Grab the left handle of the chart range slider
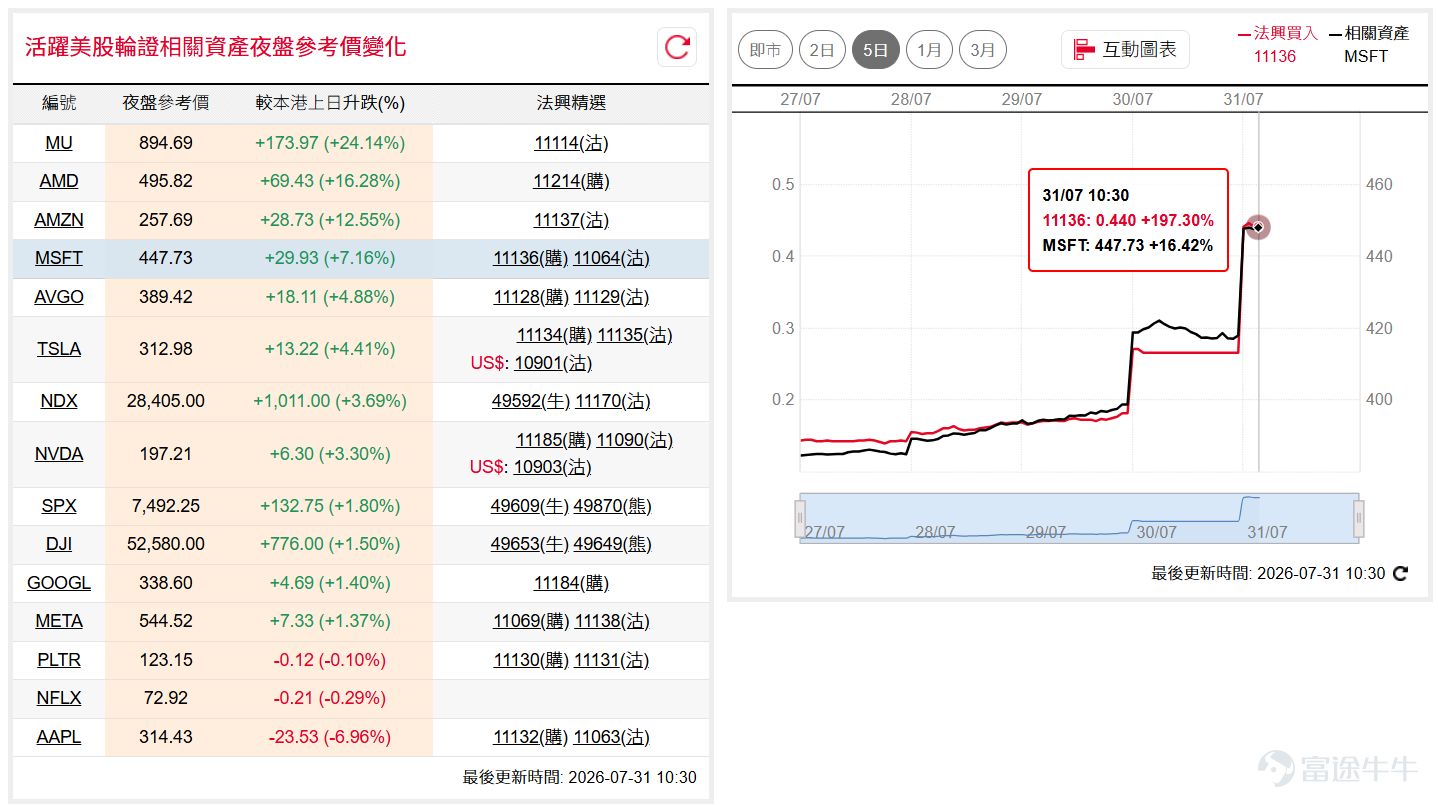Viewport: 1438px width, 805px height. (800, 518)
